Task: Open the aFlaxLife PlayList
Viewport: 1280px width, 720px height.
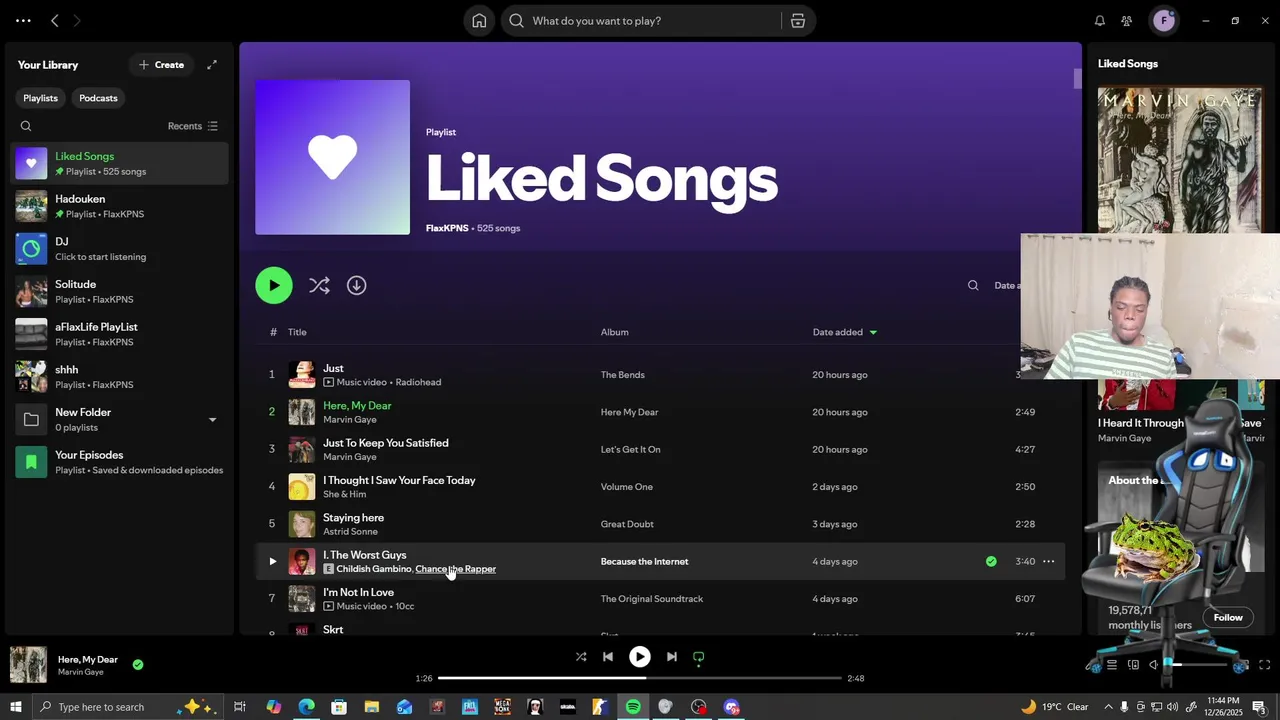Action: click(x=120, y=334)
